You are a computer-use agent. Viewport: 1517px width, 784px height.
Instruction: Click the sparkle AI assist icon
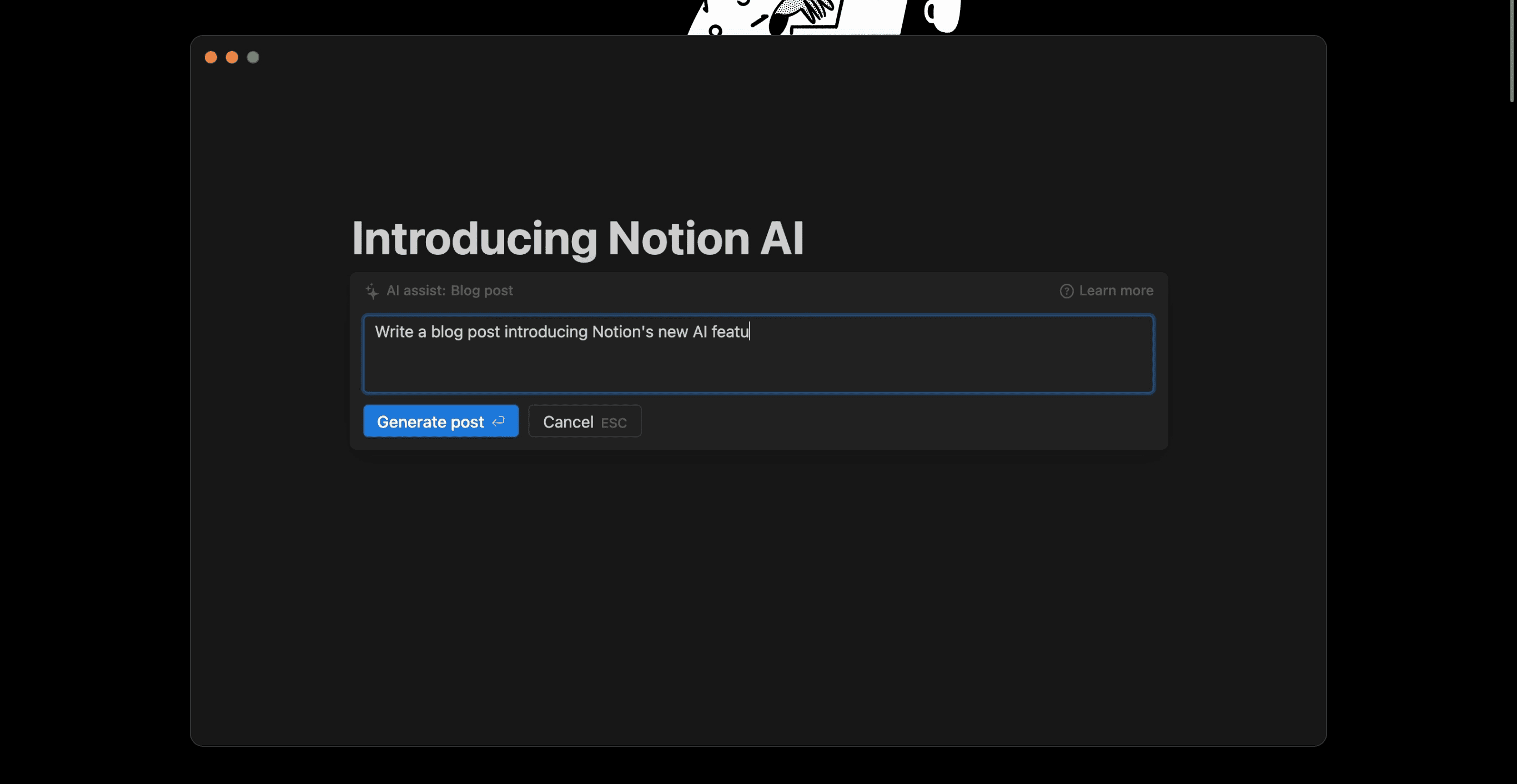372,291
